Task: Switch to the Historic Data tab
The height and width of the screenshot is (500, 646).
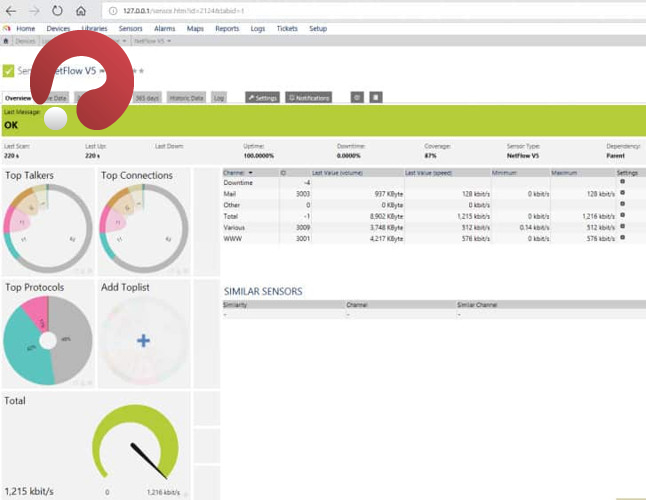Action: (x=185, y=98)
